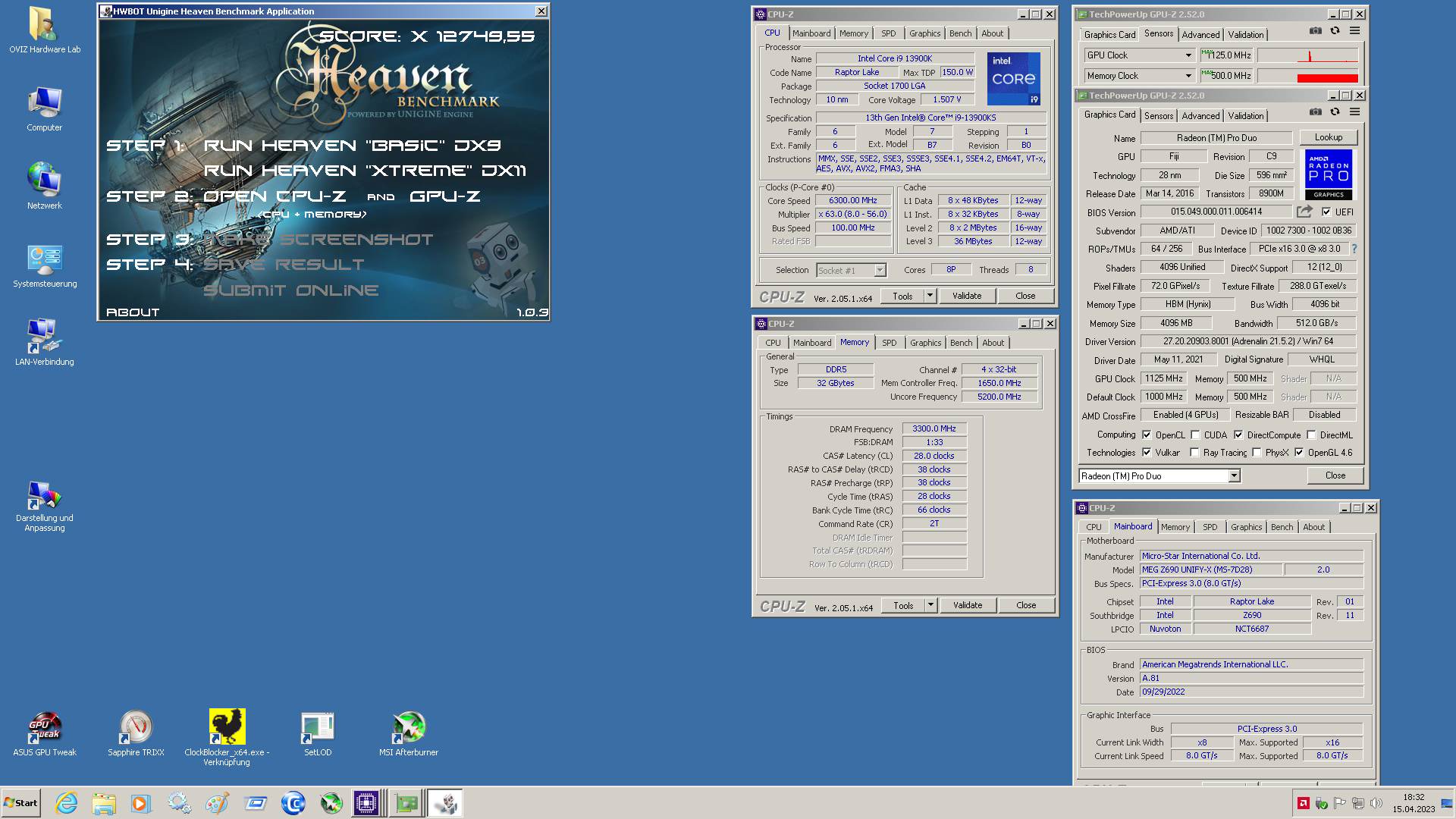Click Lookup button in GPU-Z
The image size is (1456, 819).
pos(1328,138)
